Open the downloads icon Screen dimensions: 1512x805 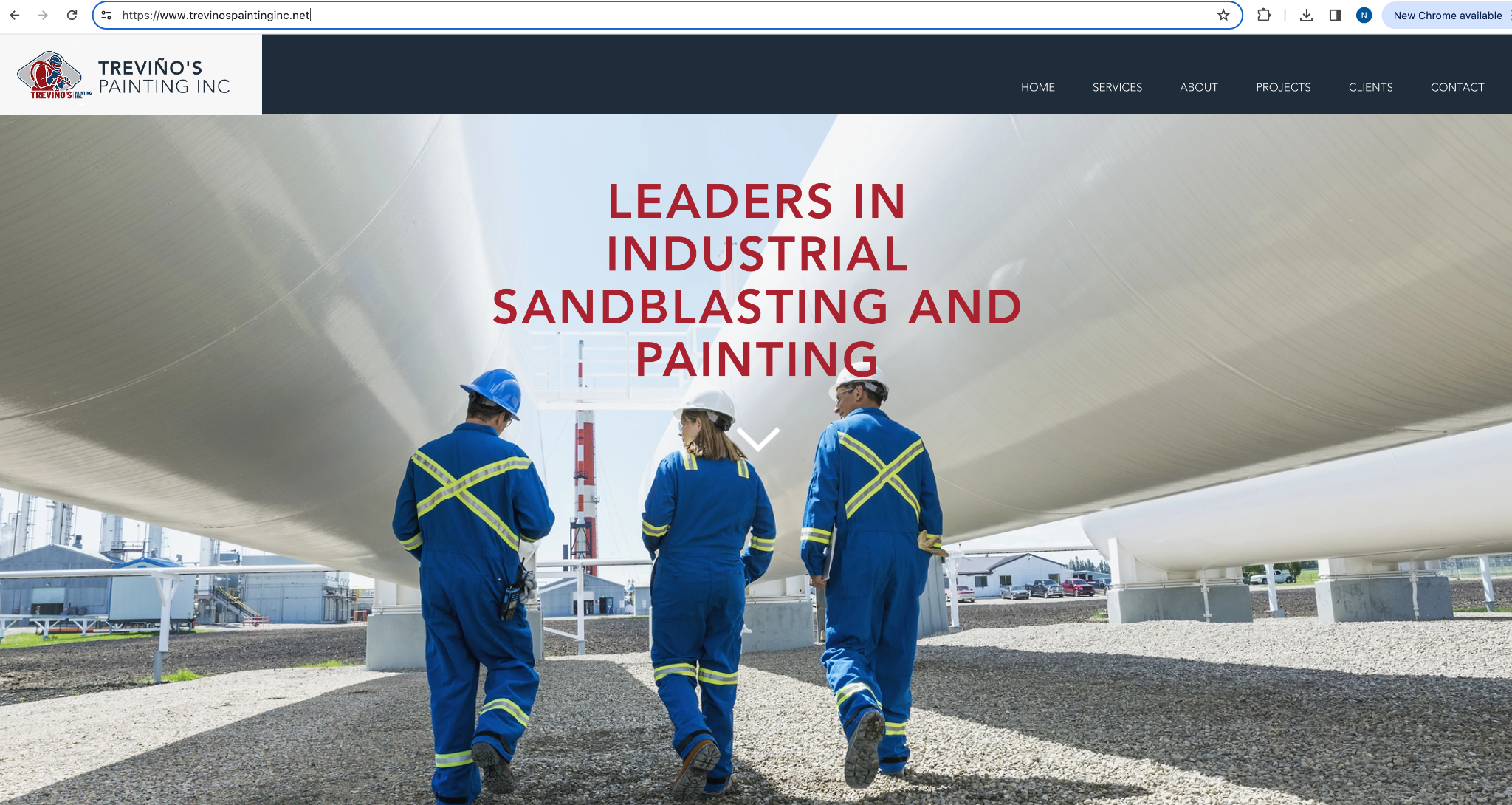coord(1306,15)
